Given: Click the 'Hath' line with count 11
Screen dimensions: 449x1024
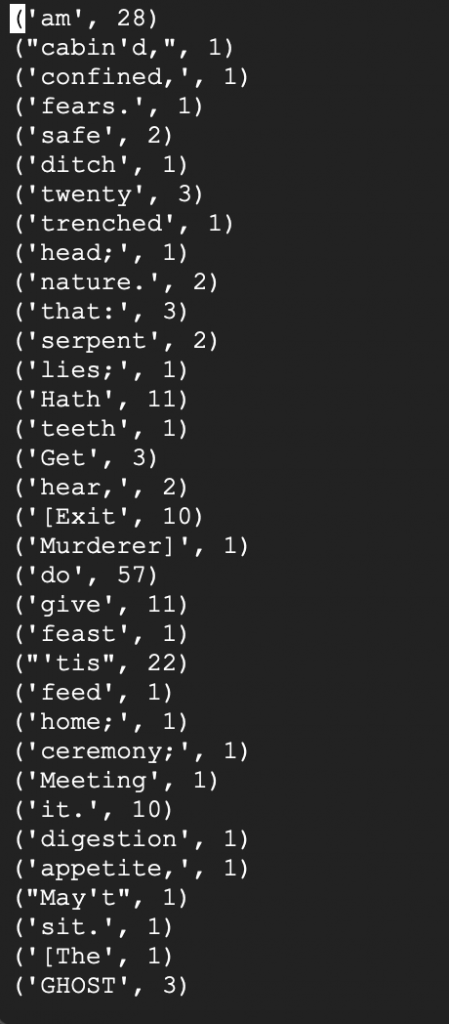Looking at the screenshot, I should 101,400.
